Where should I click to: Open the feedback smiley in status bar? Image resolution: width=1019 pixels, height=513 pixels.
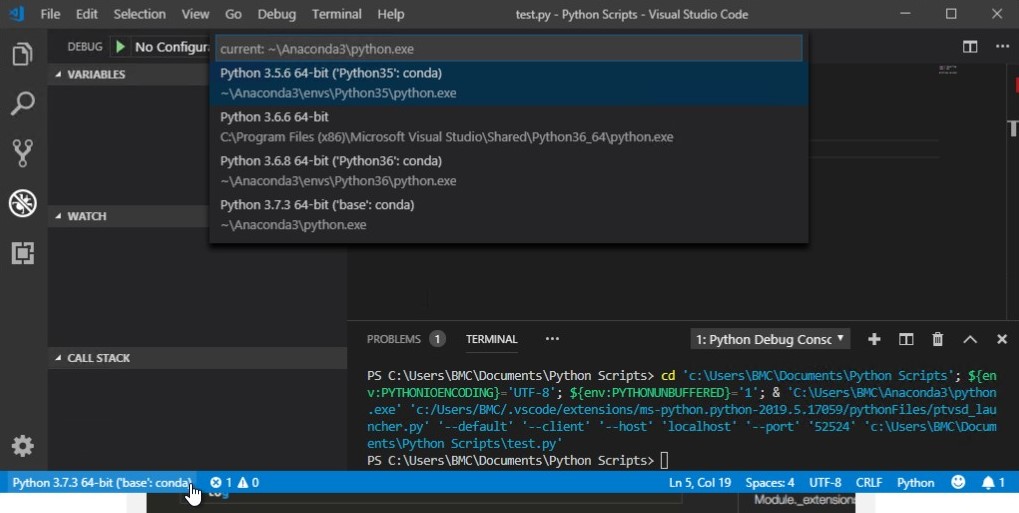(958, 482)
